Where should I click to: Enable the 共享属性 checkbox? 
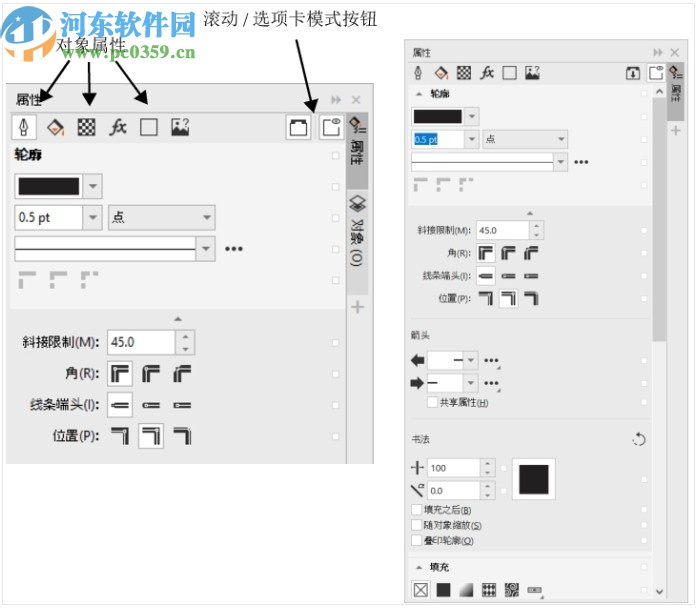432,402
